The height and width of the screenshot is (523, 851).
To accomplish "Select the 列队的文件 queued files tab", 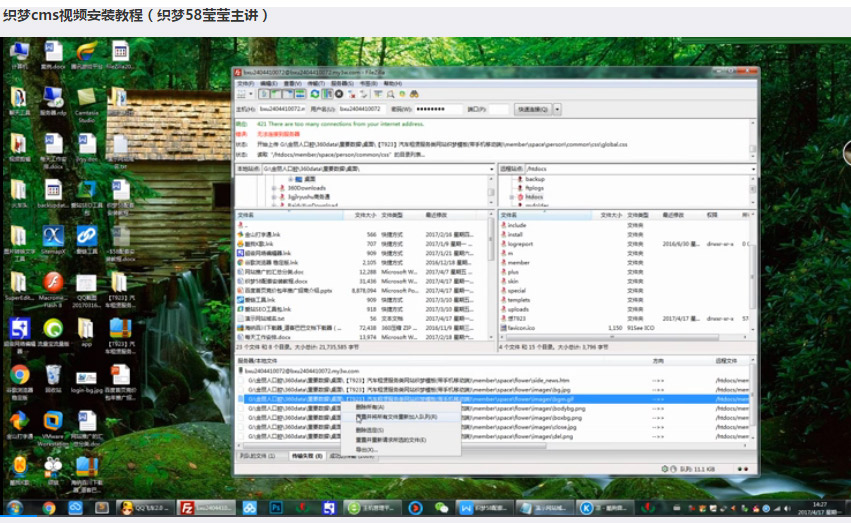I will (257, 455).
